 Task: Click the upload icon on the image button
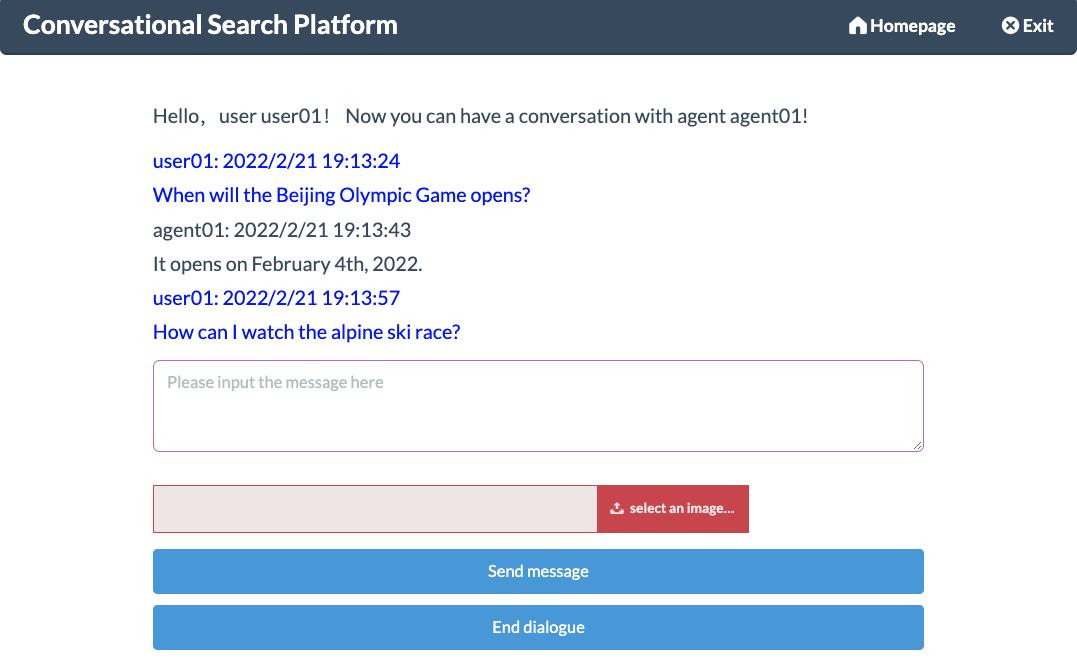click(617, 509)
